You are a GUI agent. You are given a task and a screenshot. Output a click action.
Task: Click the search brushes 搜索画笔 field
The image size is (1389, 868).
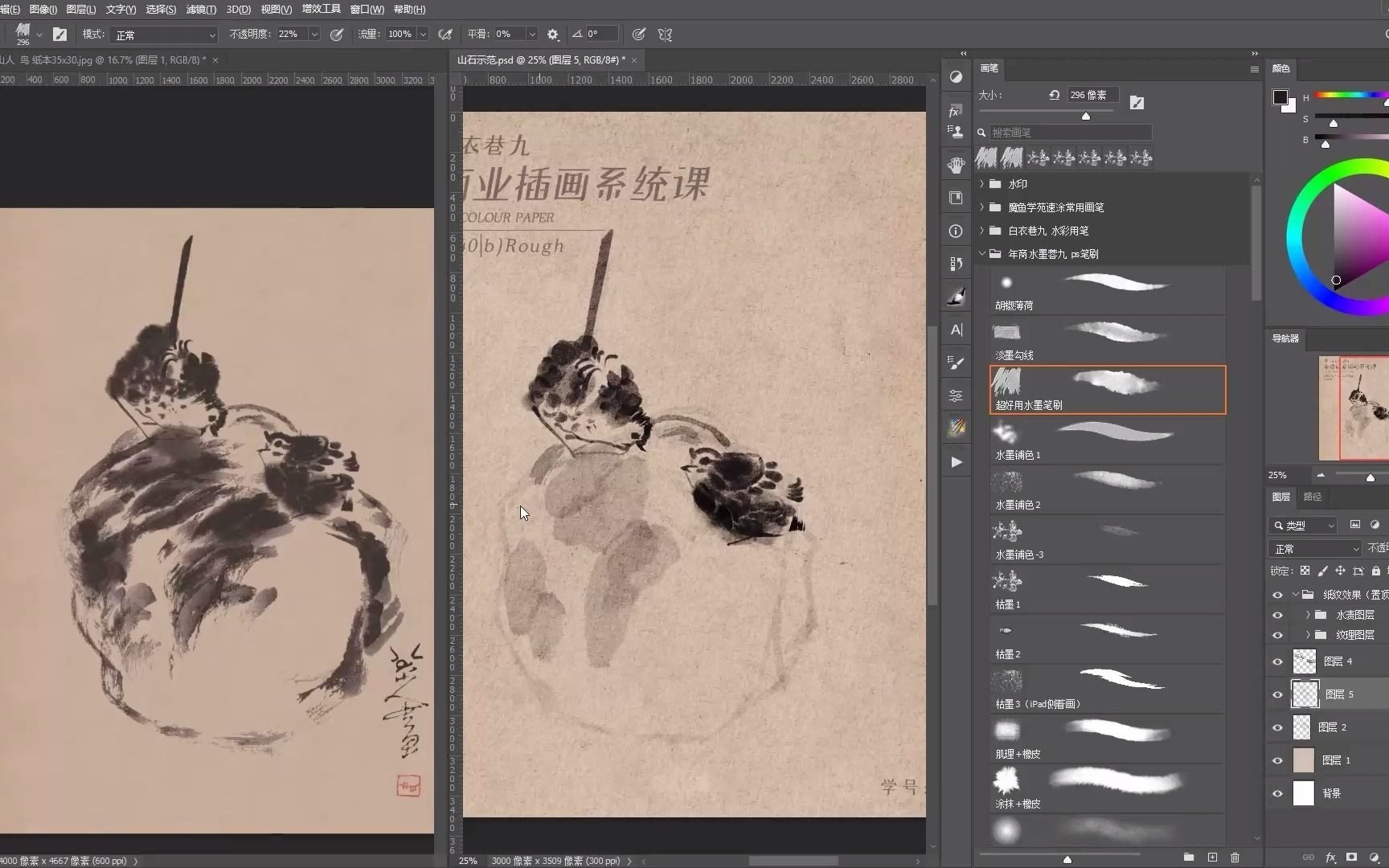[x=1070, y=133]
